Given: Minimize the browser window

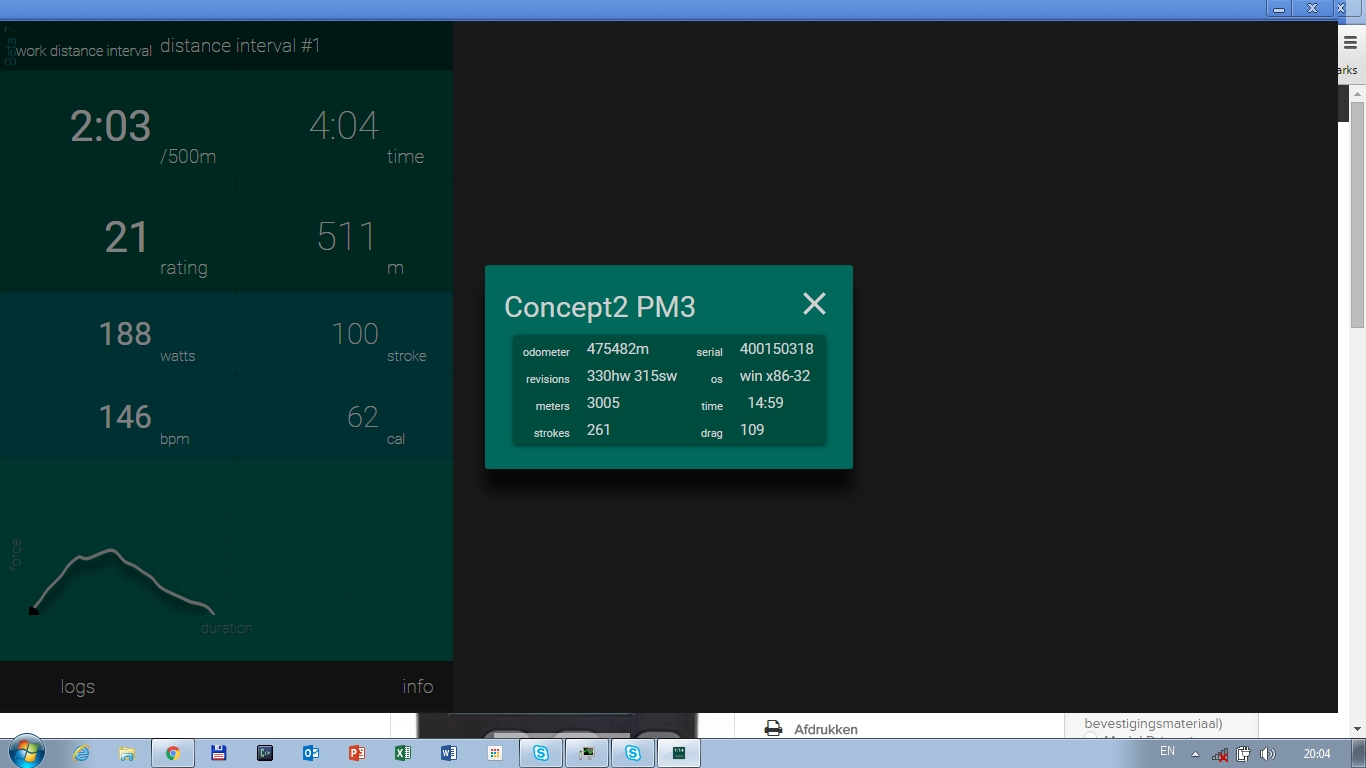Looking at the screenshot, I should pyautogui.click(x=1279, y=8).
